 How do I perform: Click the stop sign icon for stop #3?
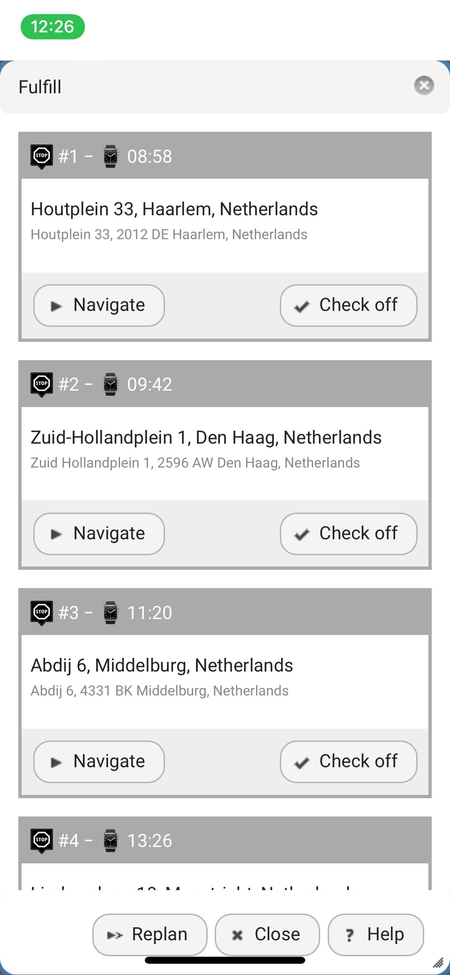click(x=42, y=613)
